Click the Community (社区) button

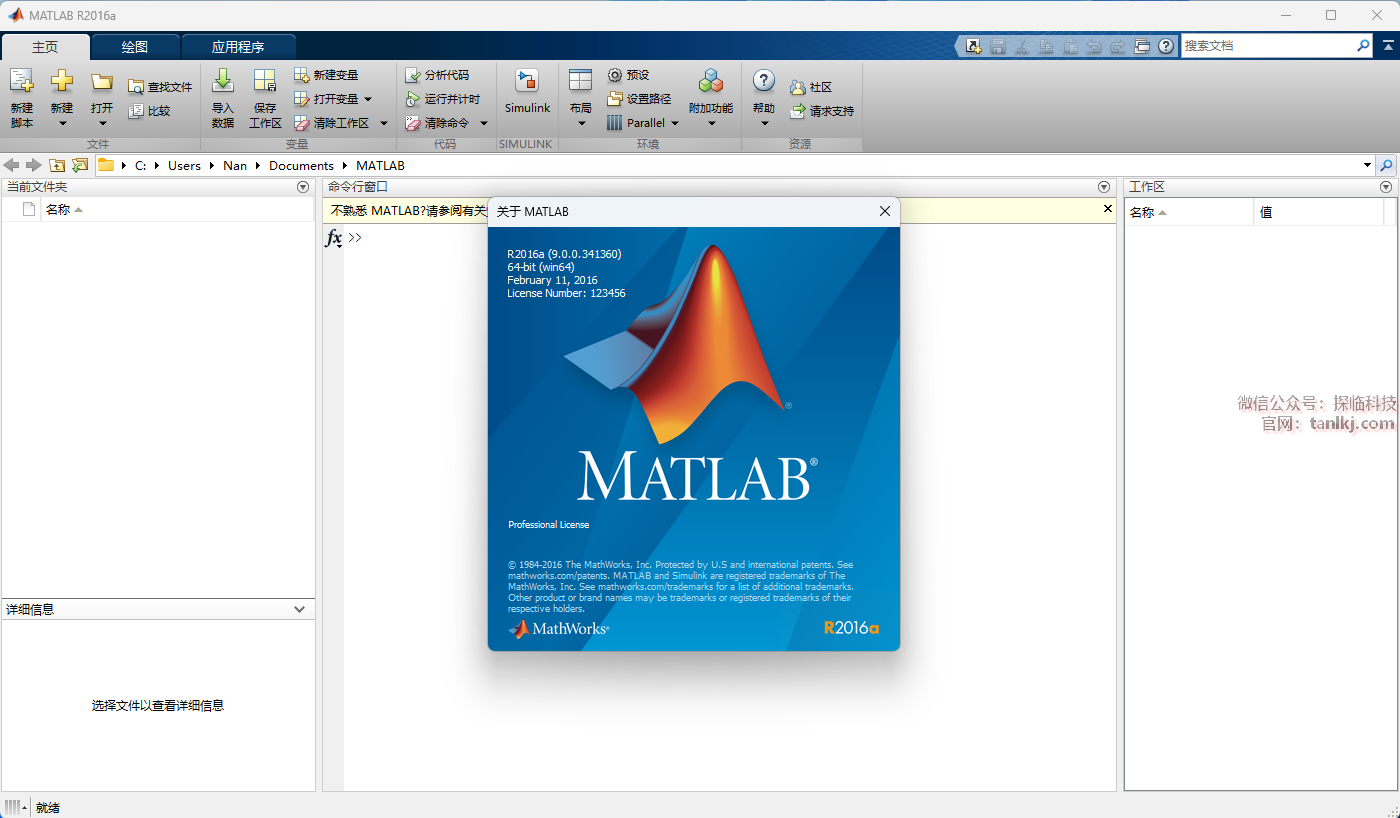(x=811, y=87)
